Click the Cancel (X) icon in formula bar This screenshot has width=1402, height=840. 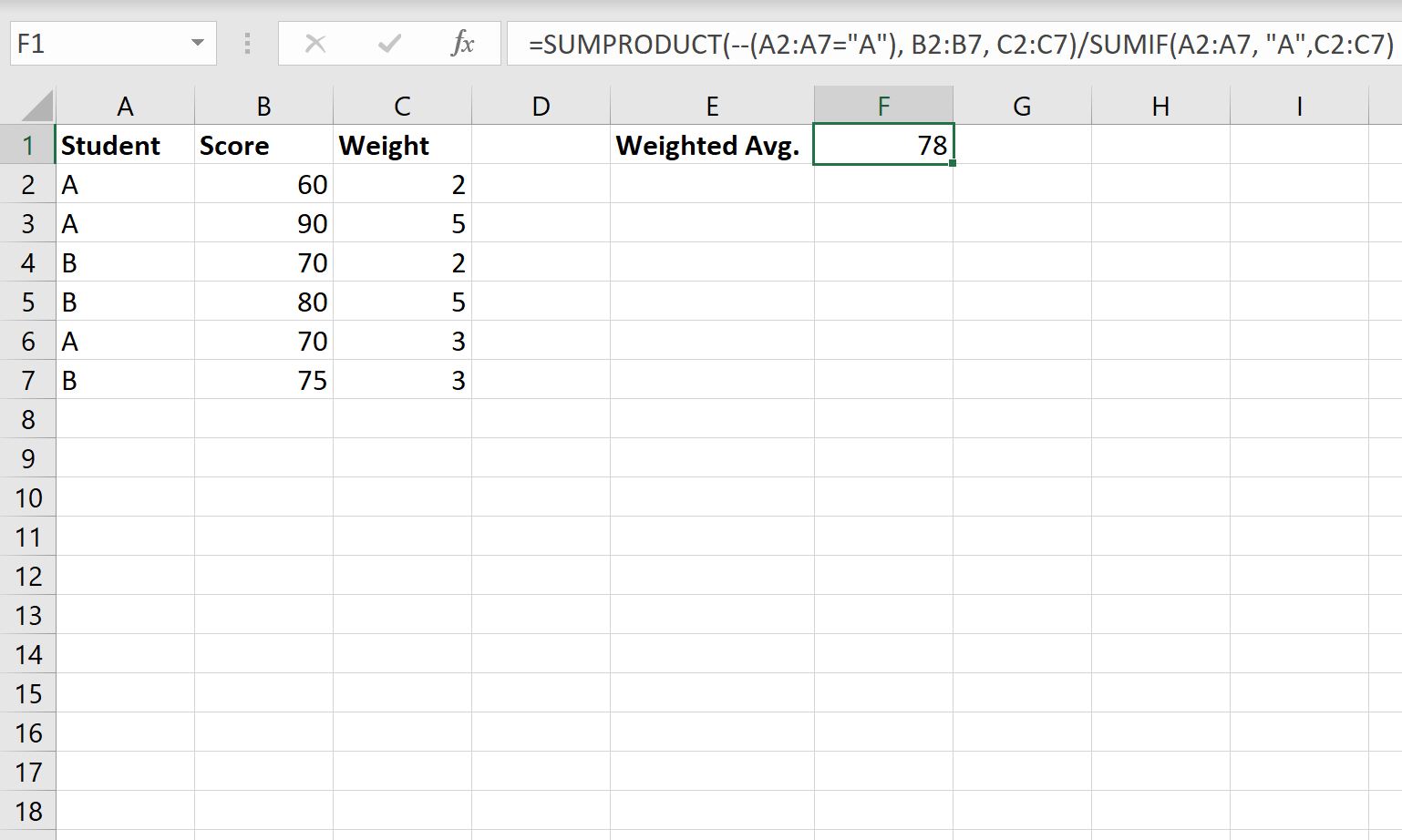point(314,42)
